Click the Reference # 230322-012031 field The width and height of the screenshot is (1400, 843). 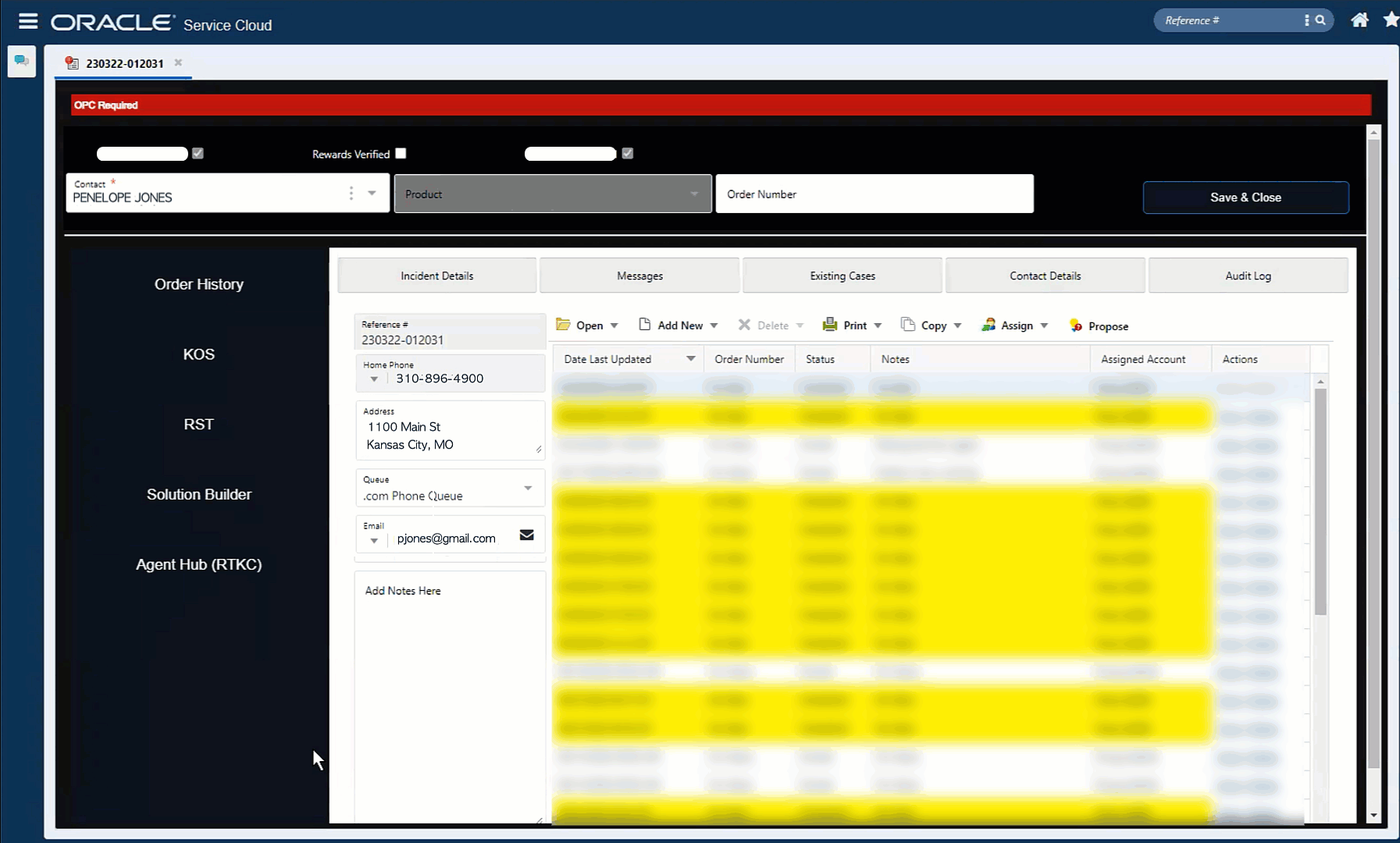pyautogui.click(x=450, y=333)
